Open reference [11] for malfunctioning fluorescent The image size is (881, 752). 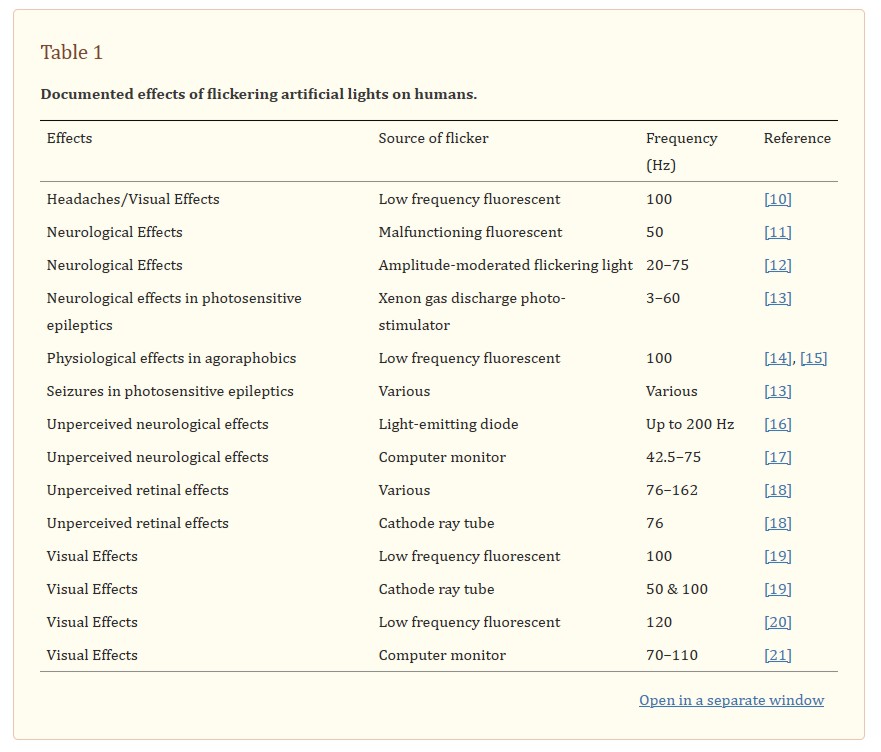[778, 233]
